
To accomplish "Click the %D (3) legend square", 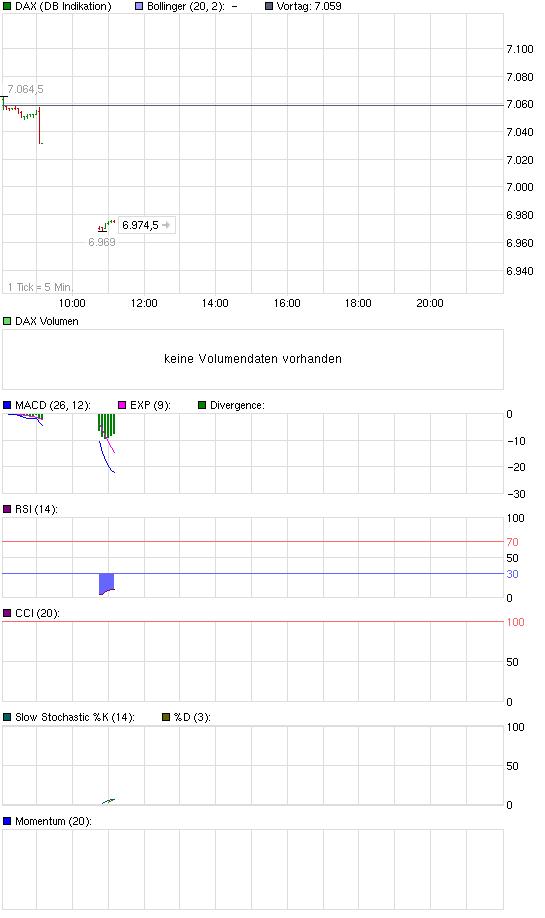I will pyautogui.click(x=166, y=717).
